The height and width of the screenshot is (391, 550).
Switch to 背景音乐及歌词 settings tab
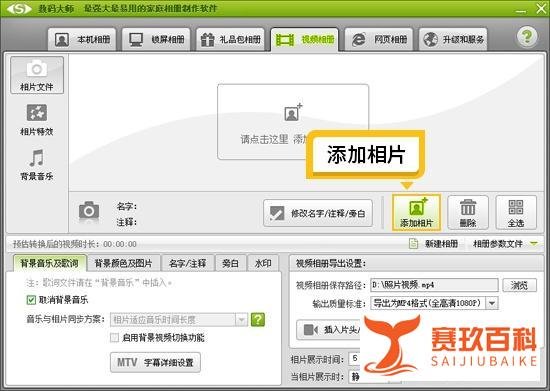49,263
